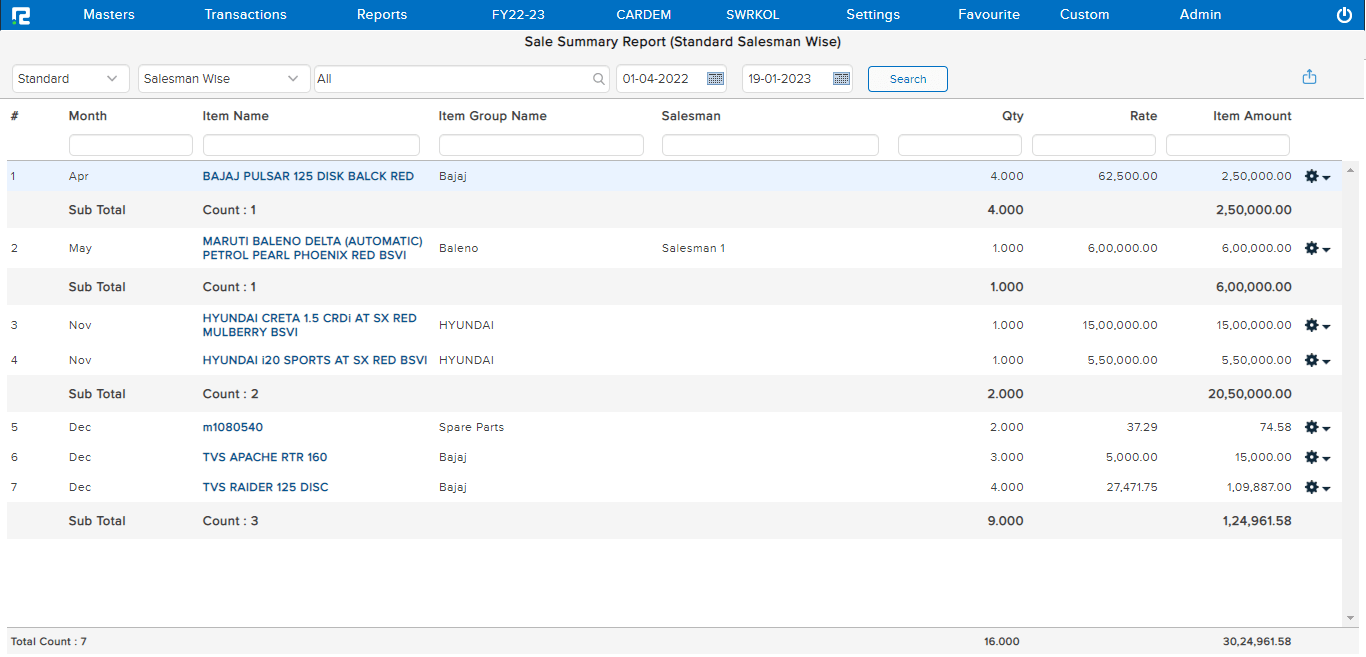Click the Salesman column filter box

point(770,146)
